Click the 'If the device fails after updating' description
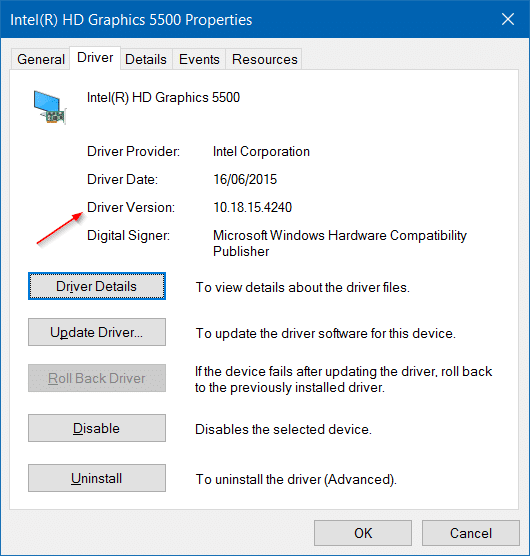530x556 pixels. [x=344, y=379]
